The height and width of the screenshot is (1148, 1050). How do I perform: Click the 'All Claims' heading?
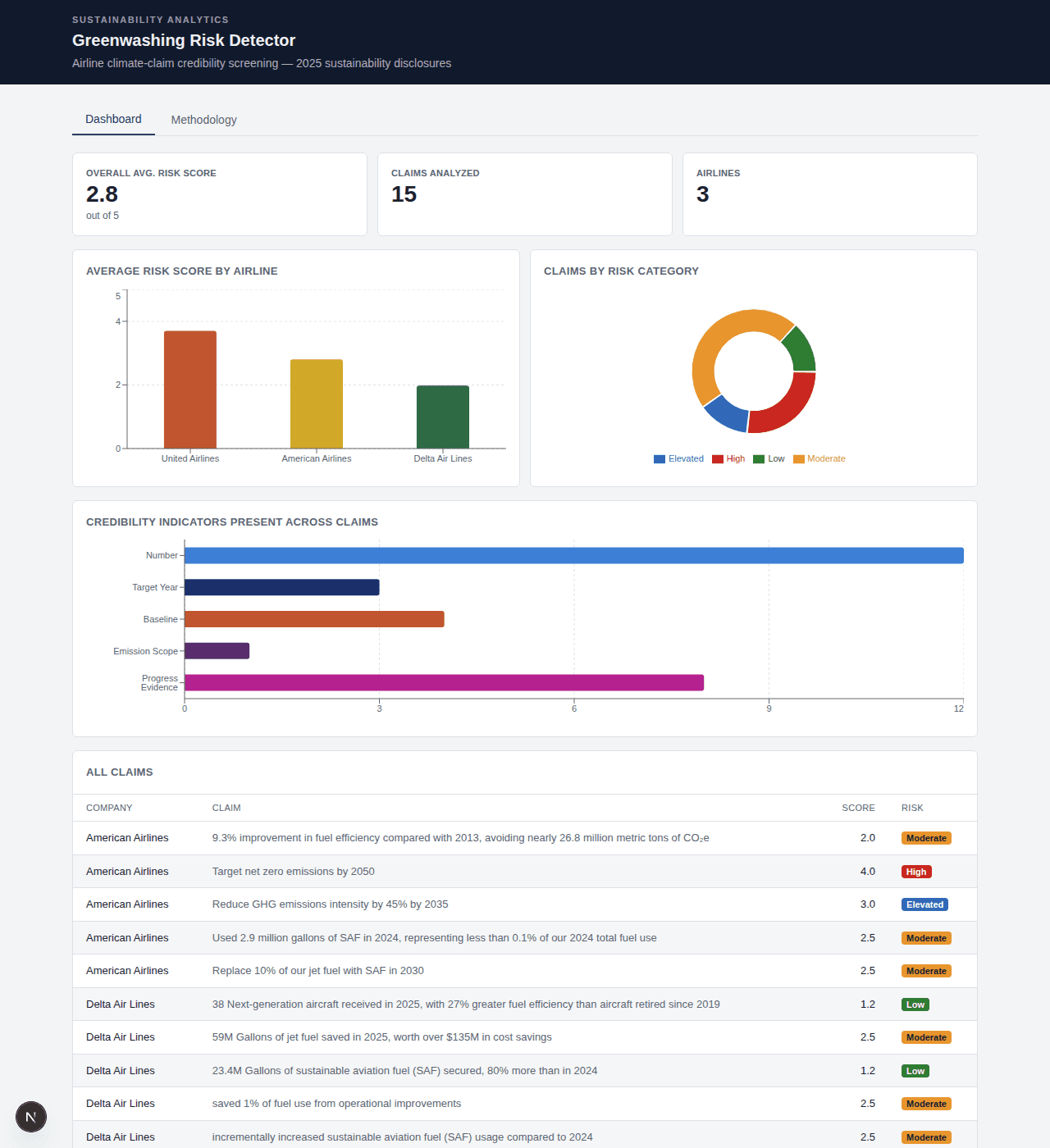(x=120, y=772)
